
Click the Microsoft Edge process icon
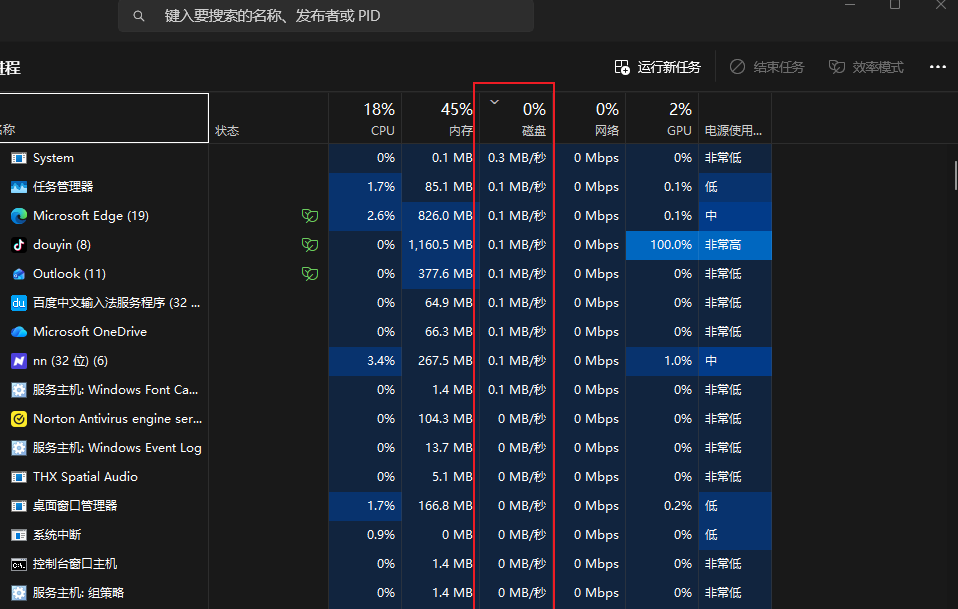pos(18,215)
